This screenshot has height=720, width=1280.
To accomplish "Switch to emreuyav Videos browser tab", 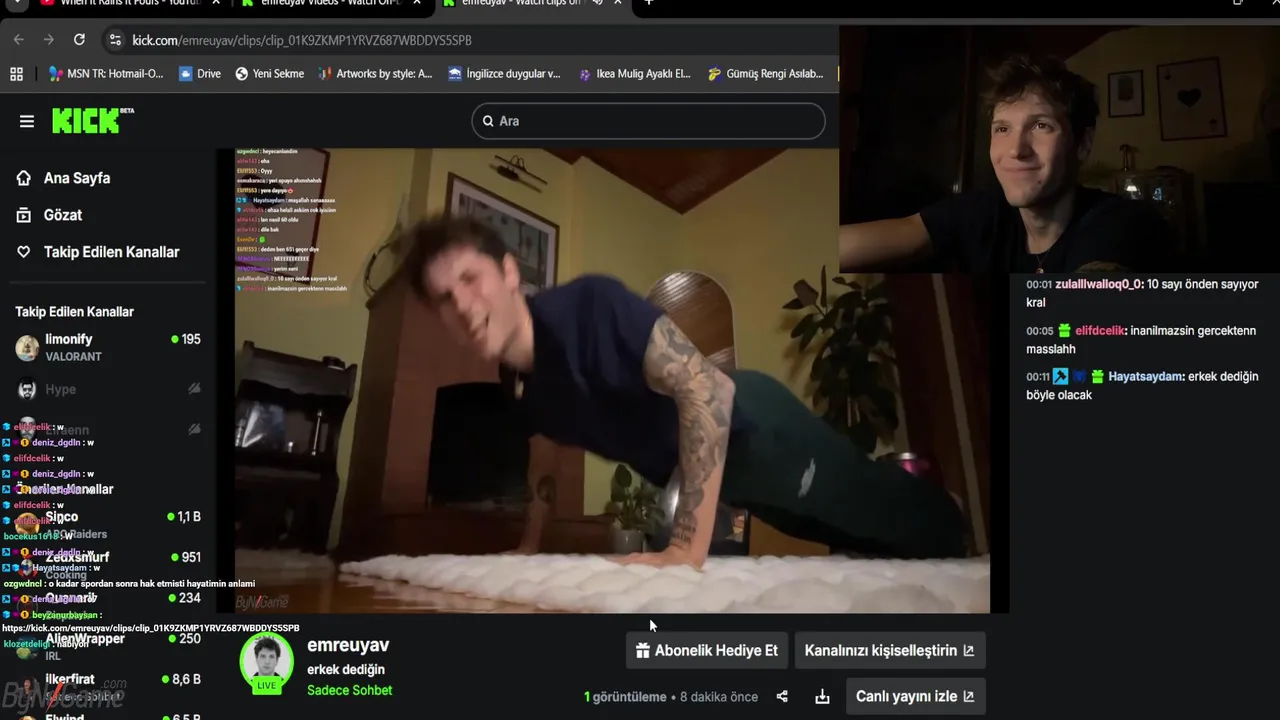I will (x=330, y=4).
